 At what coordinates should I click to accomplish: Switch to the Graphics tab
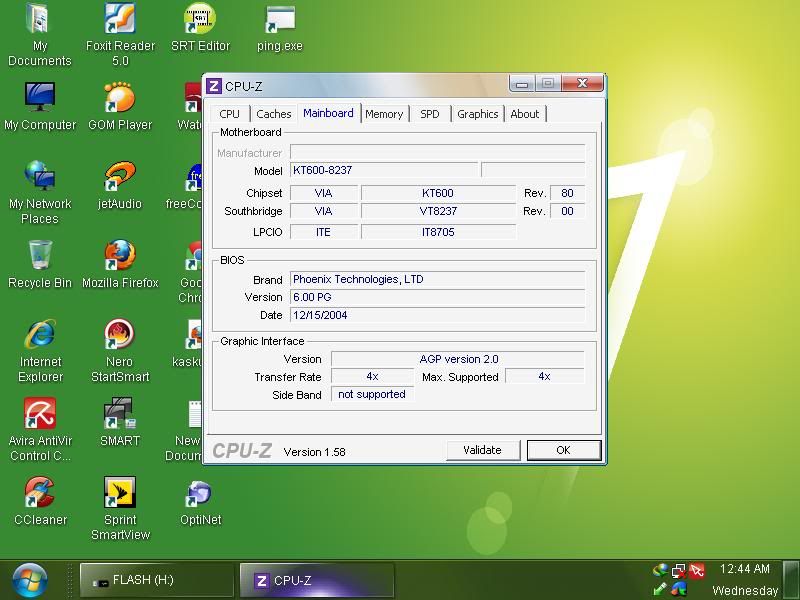point(478,114)
